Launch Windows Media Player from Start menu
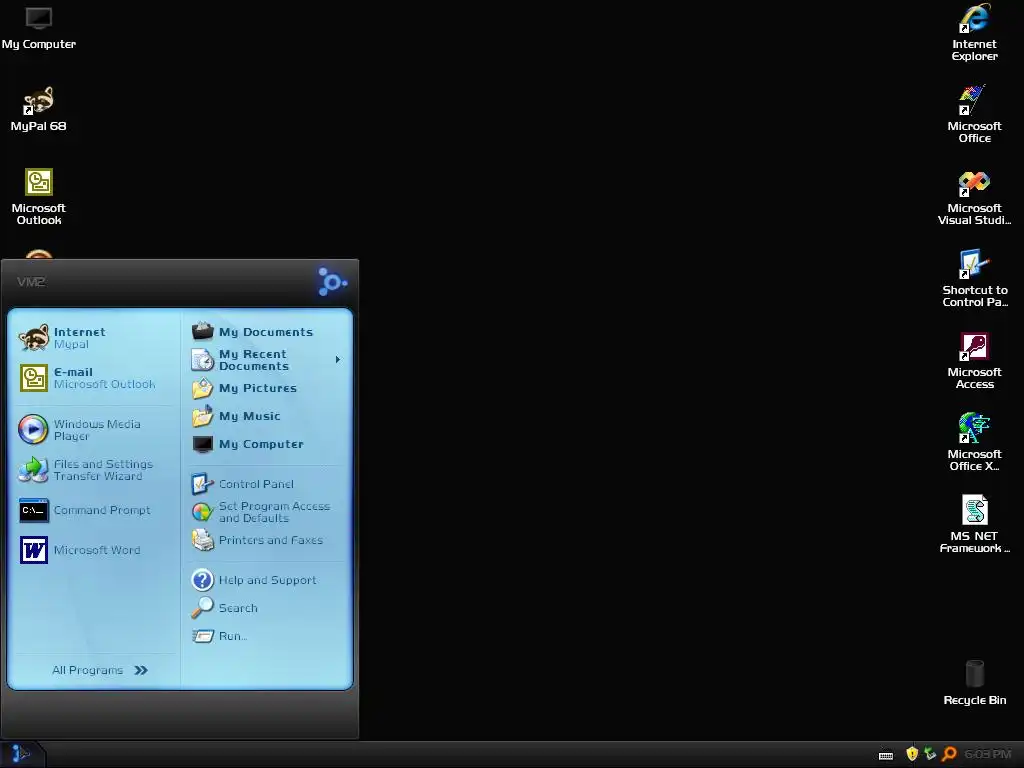Viewport: 1024px width, 768px height. 93,430
